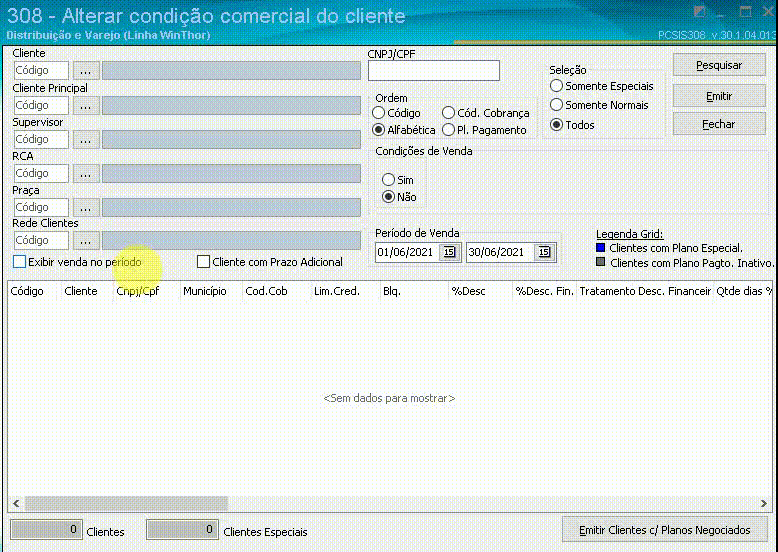Click Sem dados para mostrar text
778x552 pixels.
tap(389, 398)
